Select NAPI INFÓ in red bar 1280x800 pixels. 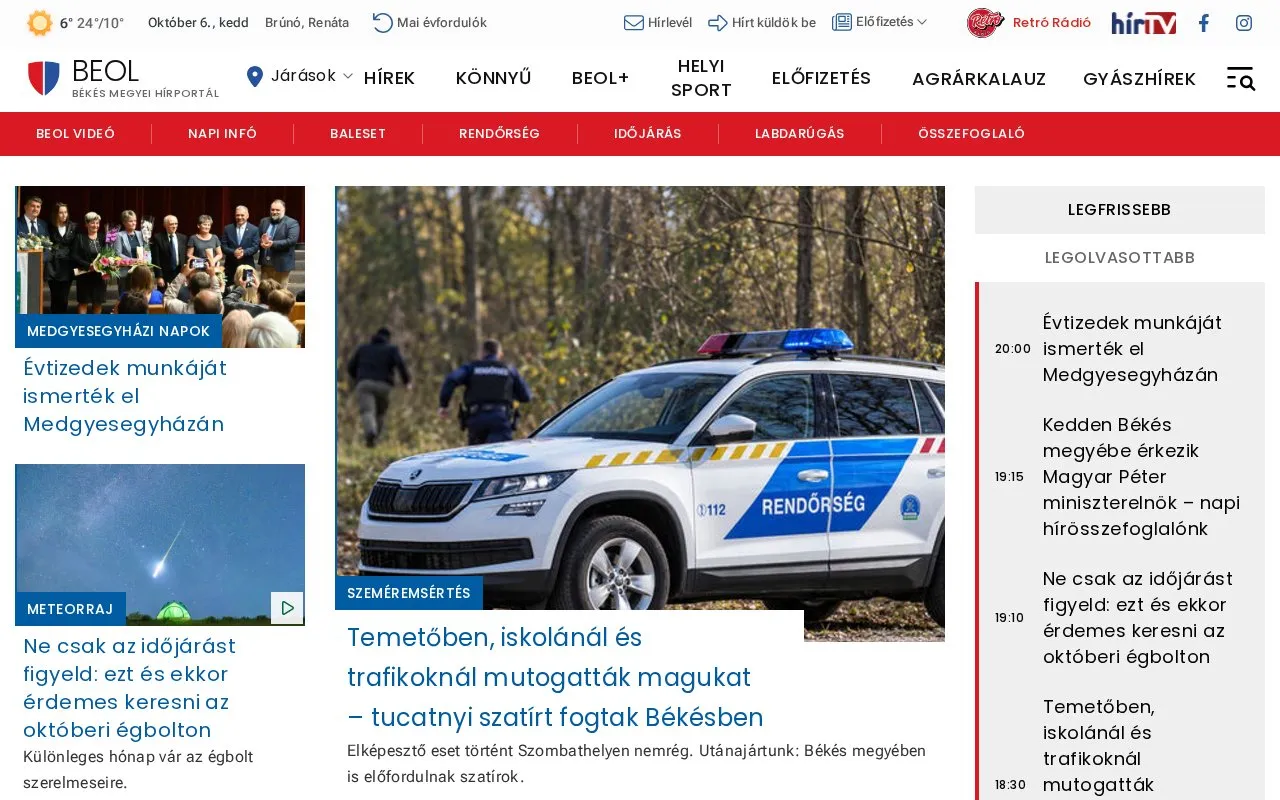(x=222, y=134)
